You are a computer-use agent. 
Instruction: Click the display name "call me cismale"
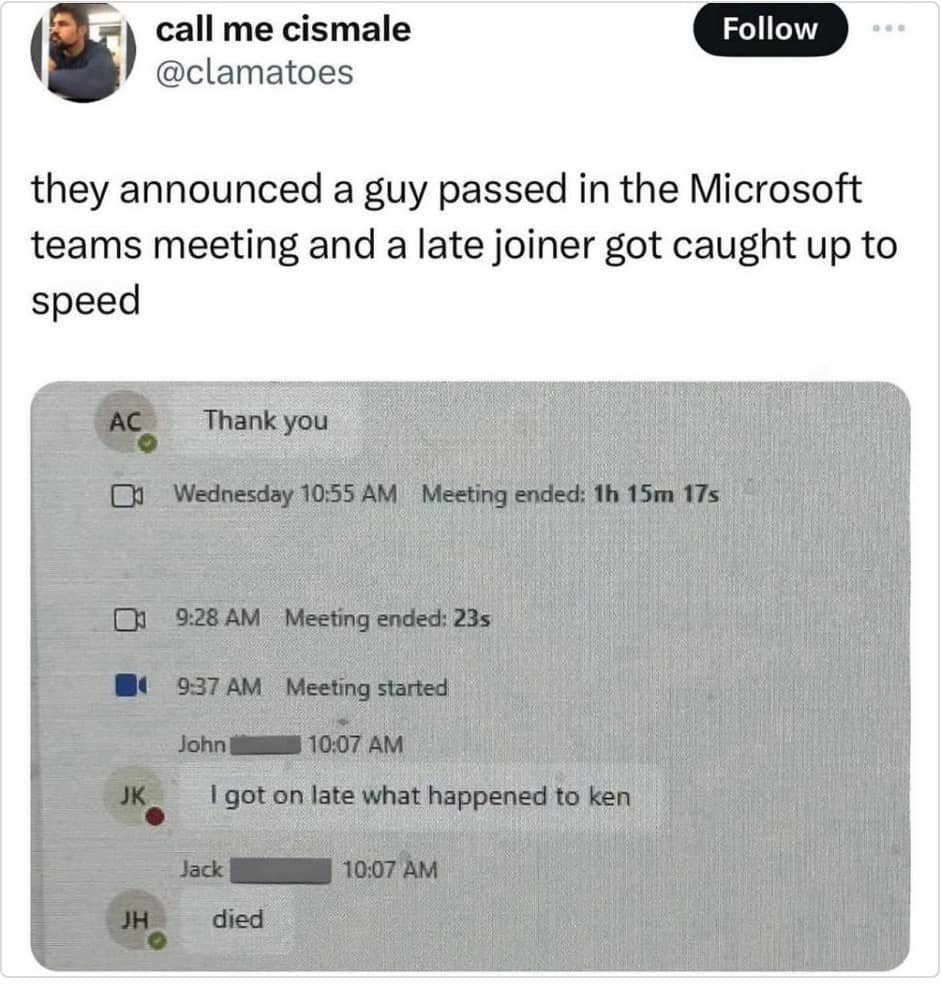[283, 30]
